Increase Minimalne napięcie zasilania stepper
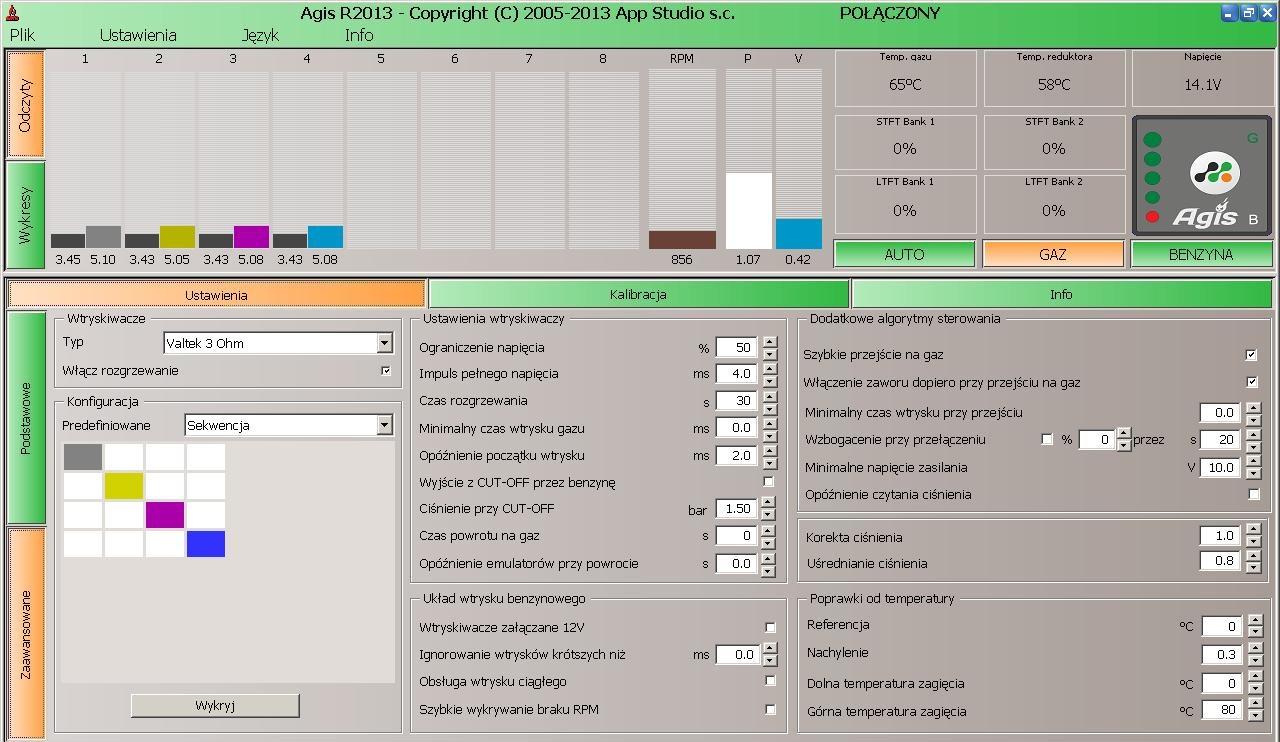1280x742 pixels. 1253,462
